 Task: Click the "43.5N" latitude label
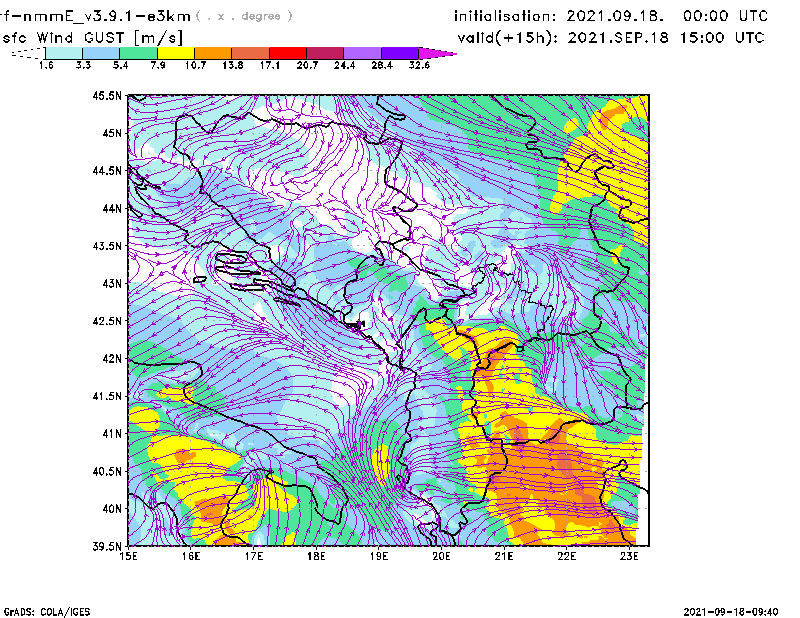pos(108,246)
